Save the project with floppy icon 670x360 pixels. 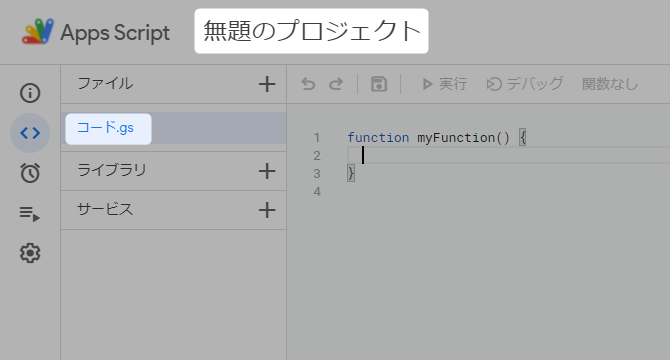coord(379,84)
